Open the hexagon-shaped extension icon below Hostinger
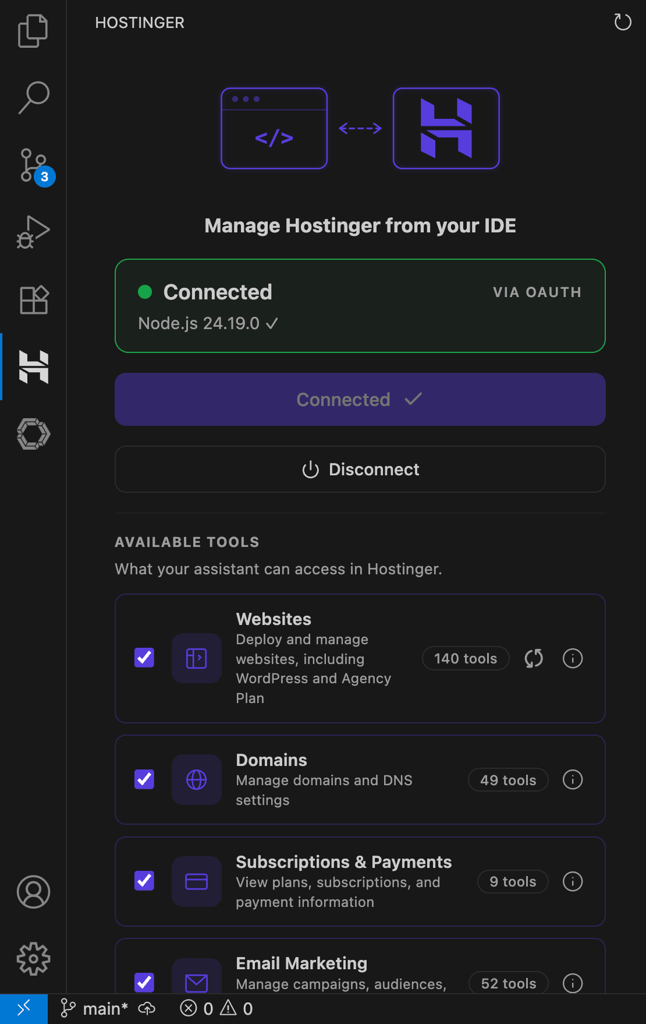The height and width of the screenshot is (1024, 646). coord(33,434)
